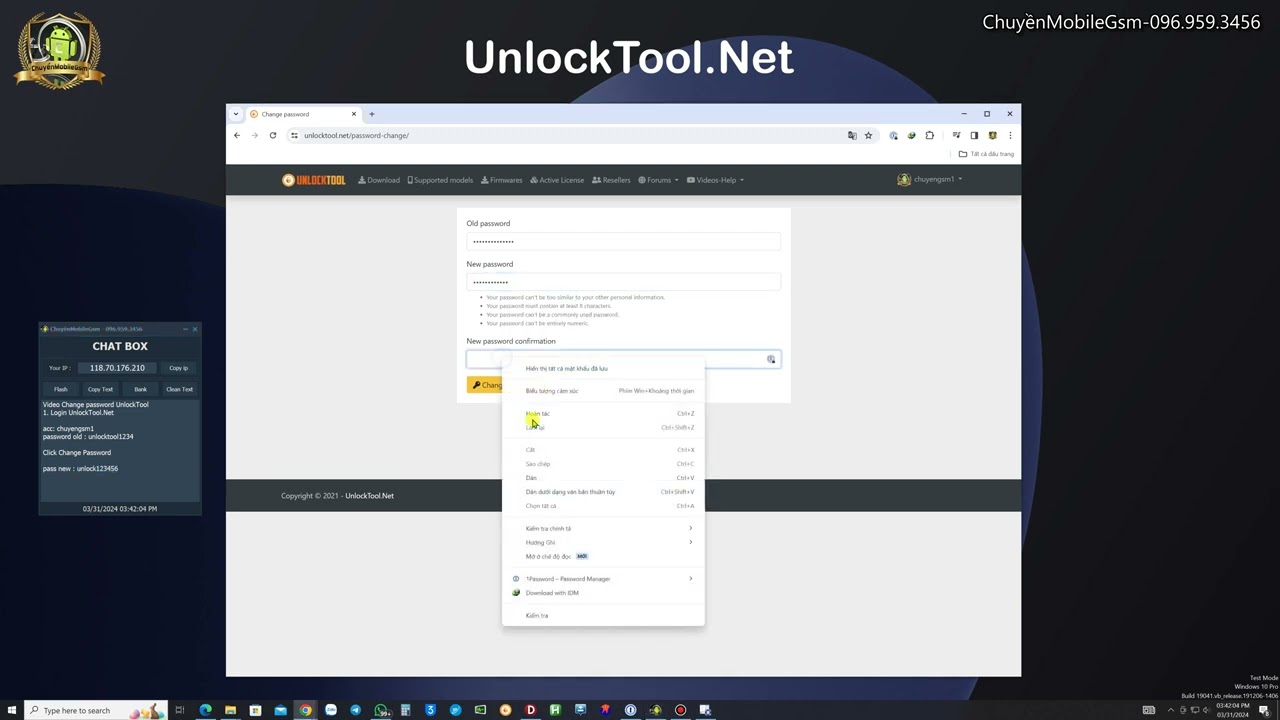Open 1Password – Password Manager entry
Screen dimensions: 1280x720
click(x=567, y=578)
